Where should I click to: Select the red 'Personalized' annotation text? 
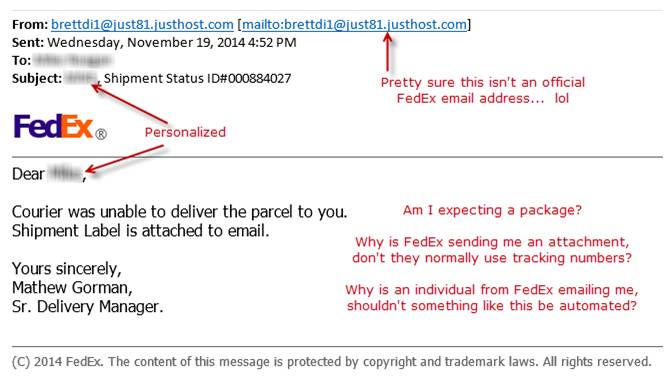(x=185, y=132)
